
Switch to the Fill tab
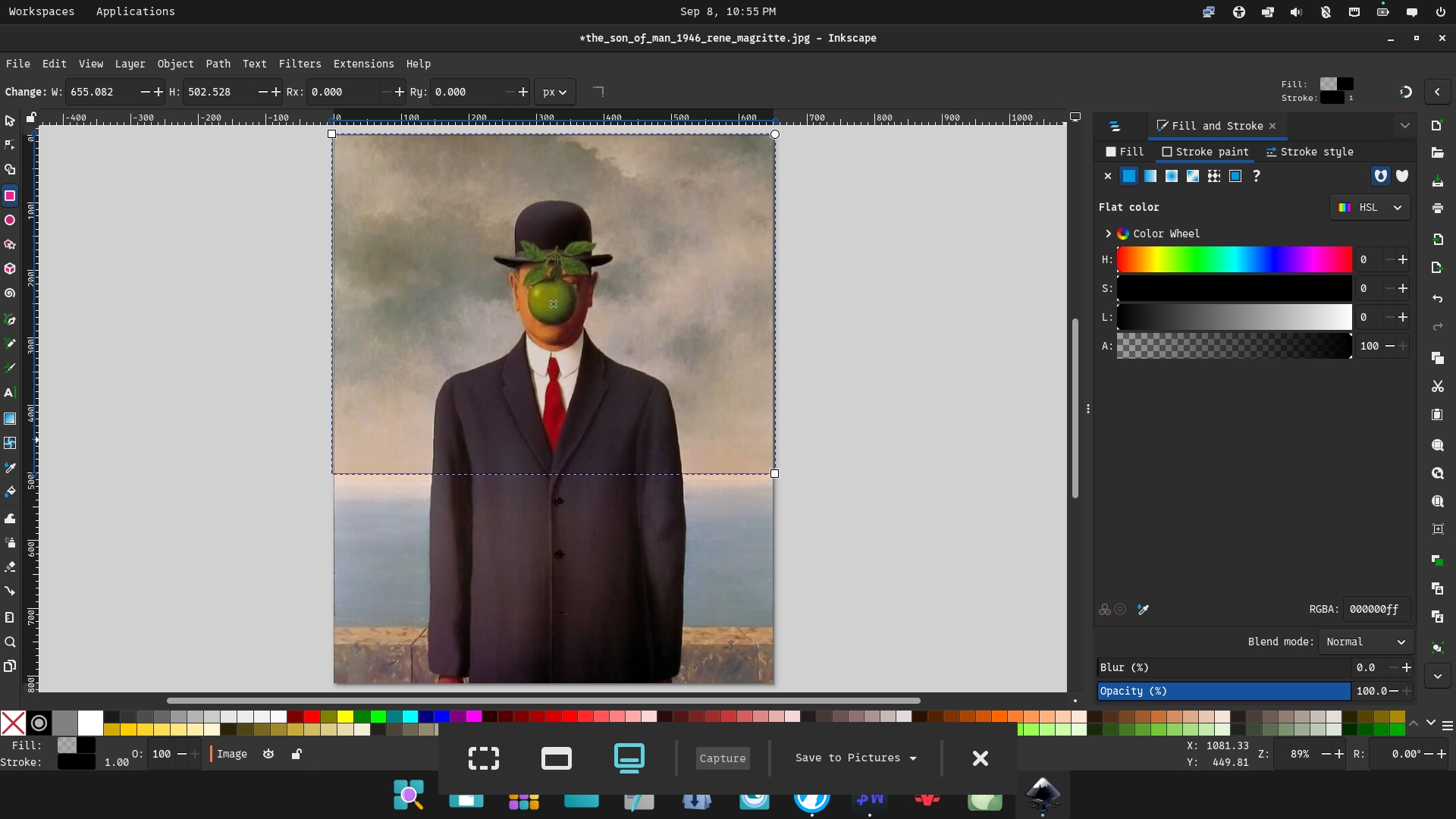pos(1125,152)
